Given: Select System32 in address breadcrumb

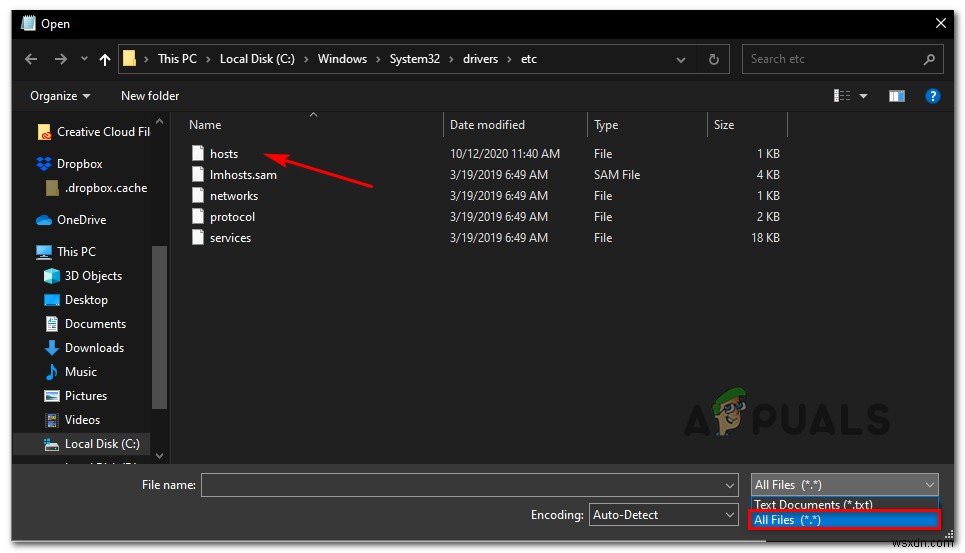Looking at the screenshot, I should pyautogui.click(x=415, y=59).
